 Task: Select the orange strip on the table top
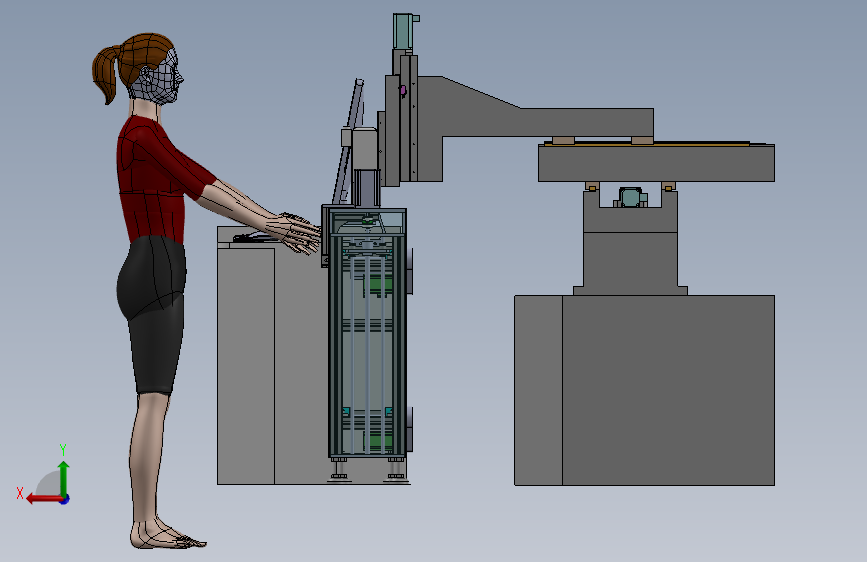tap(647, 144)
